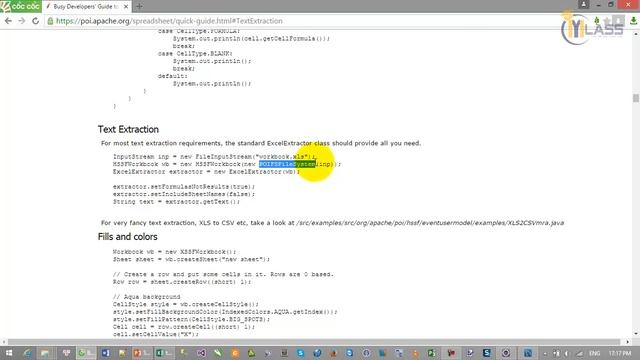Open PowerPoint from taskbar

tap(141, 353)
